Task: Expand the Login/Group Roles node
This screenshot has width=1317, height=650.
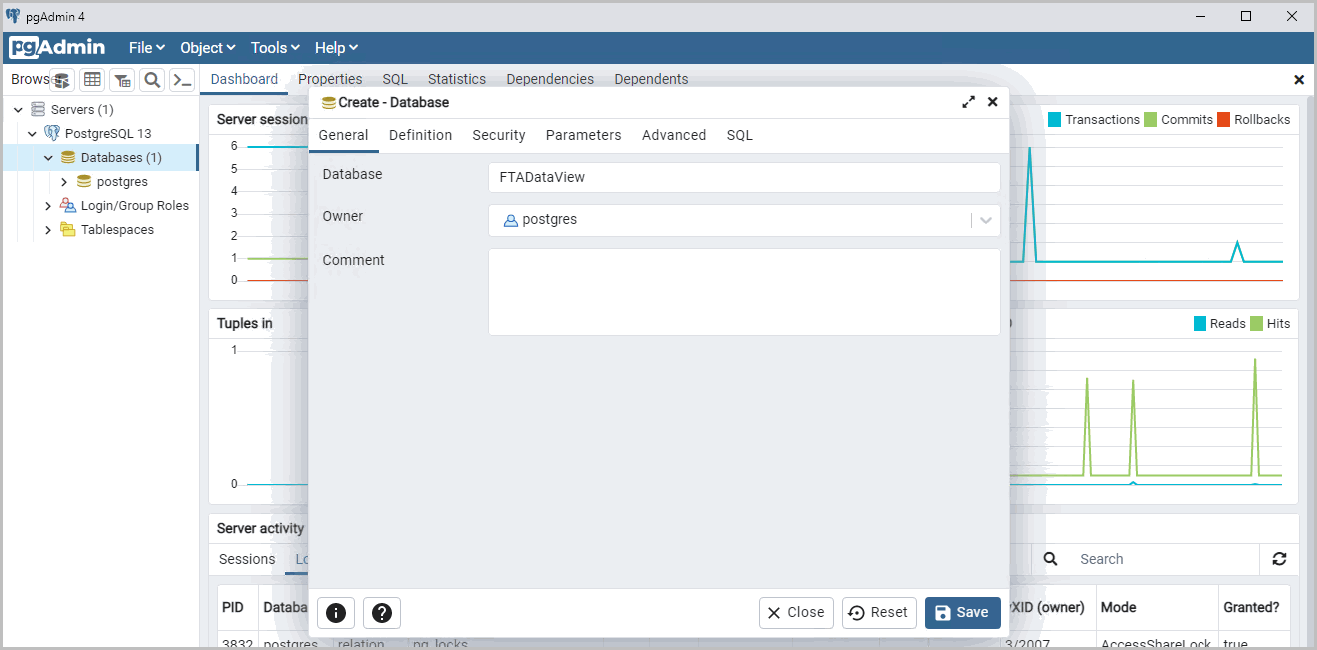Action: click(48, 206)
